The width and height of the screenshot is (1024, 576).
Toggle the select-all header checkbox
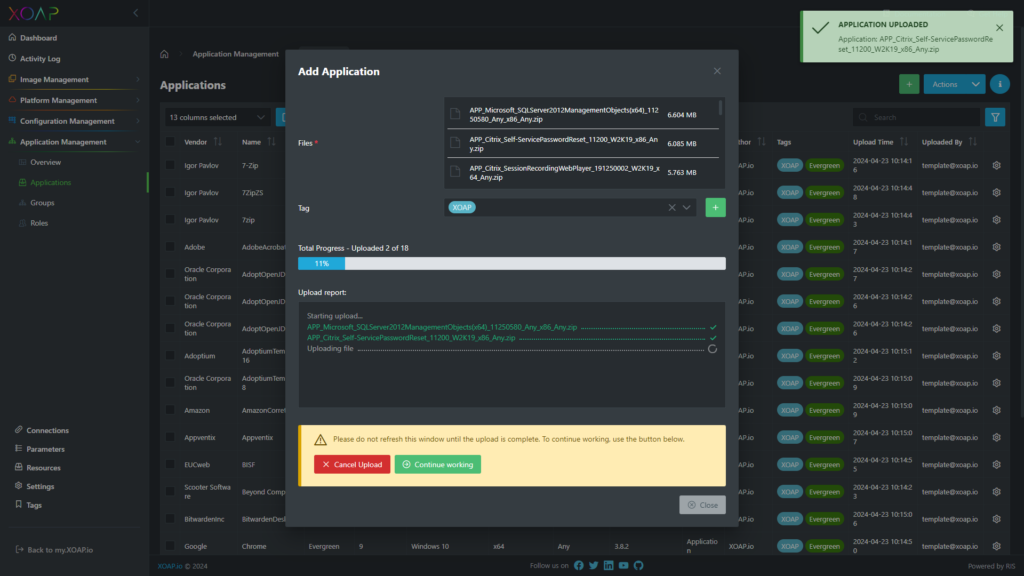click(x=170, y=142)
